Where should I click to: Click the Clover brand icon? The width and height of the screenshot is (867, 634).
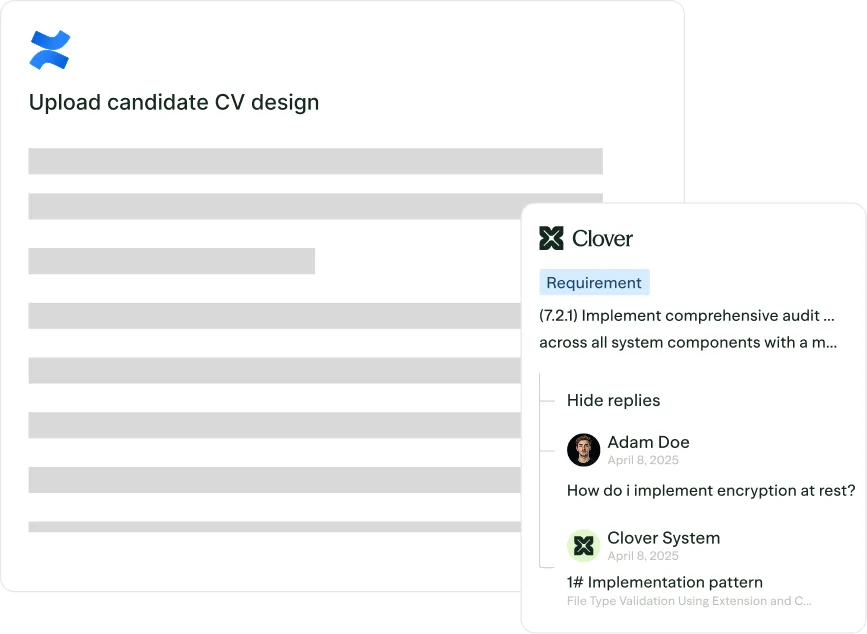point(552,238)
